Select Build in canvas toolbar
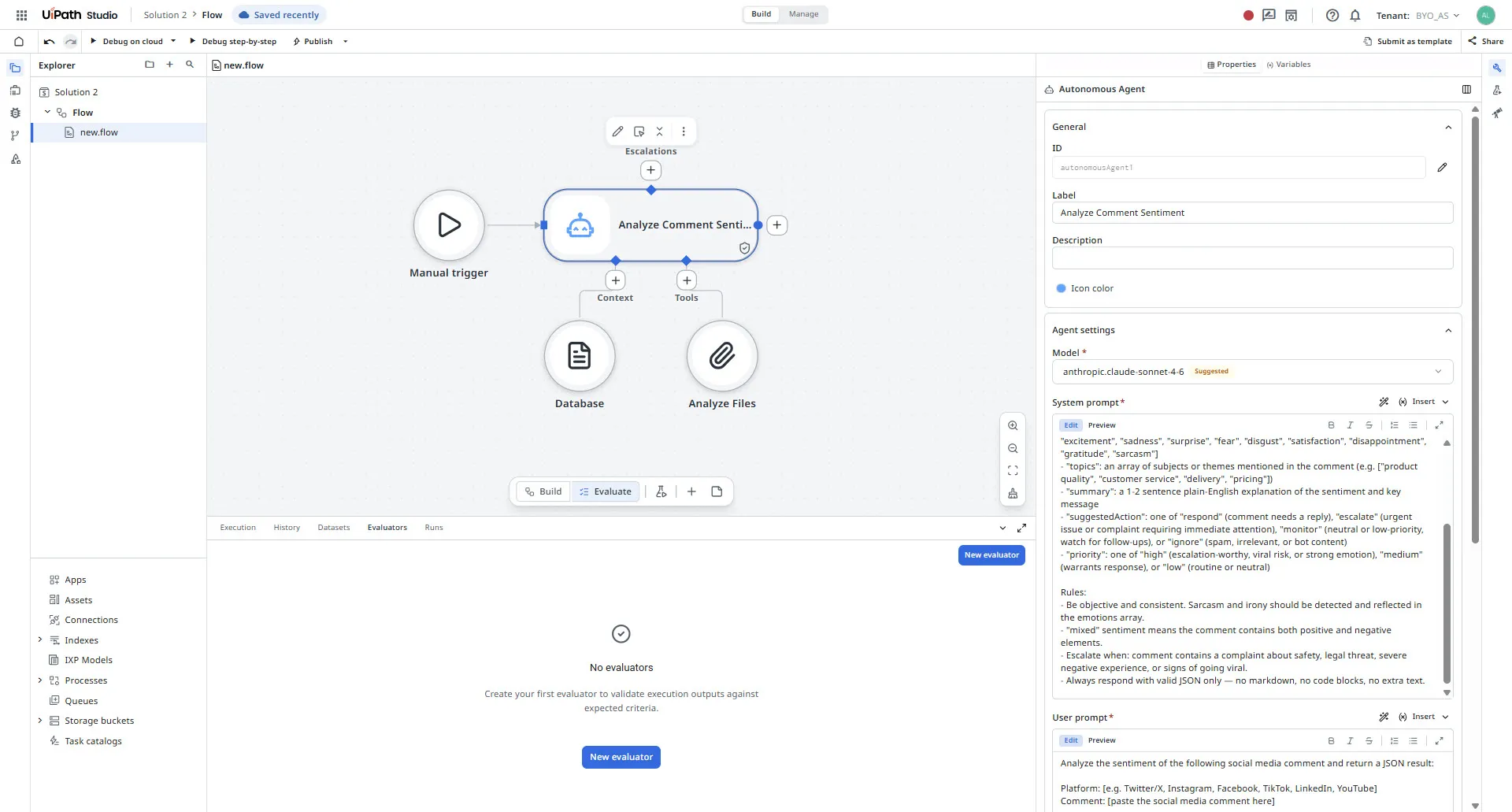Screen dimensions: 1512x812 pyautogui.click(x=543, y=491)
